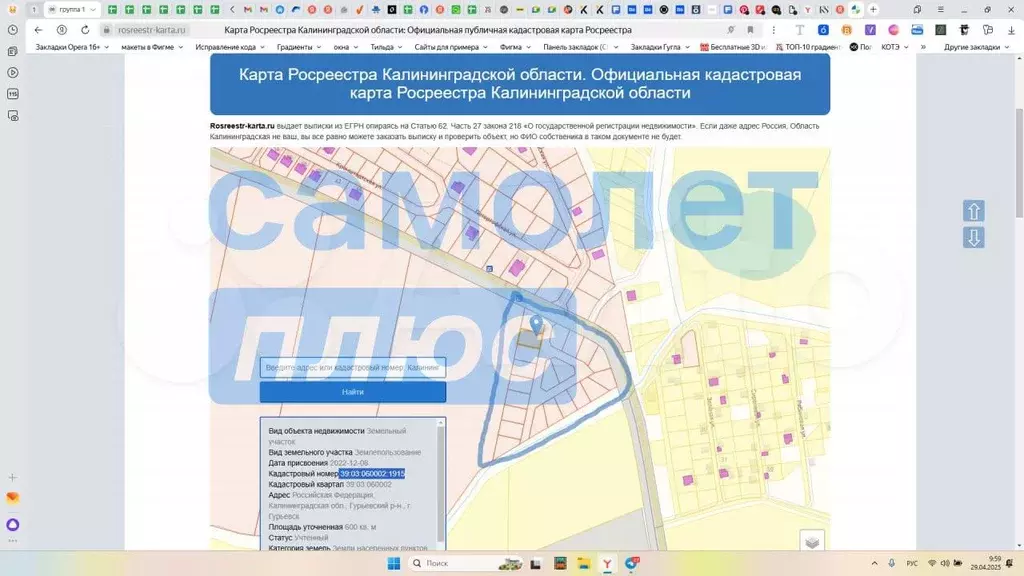Click the page scroll-up arrow button

[x=974, y=211]
